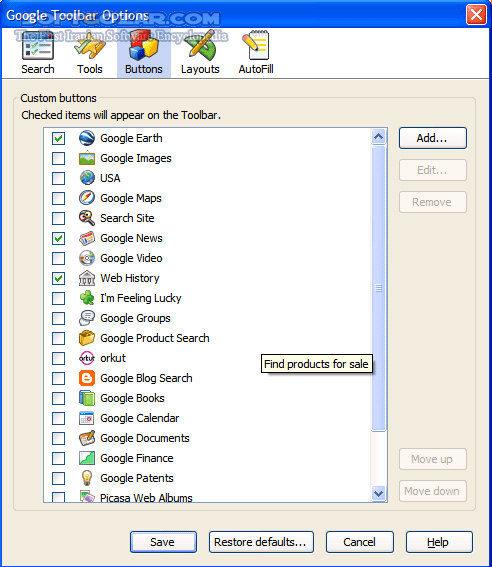Close the Google Toolbar Options window

pos(476,15)
